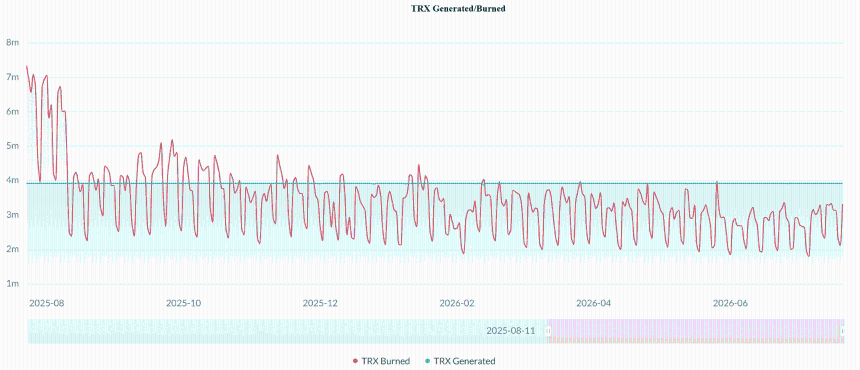Click the 2m y-axis label
The height and width of the screenshot is (370, 860).
tap(13, 249)
